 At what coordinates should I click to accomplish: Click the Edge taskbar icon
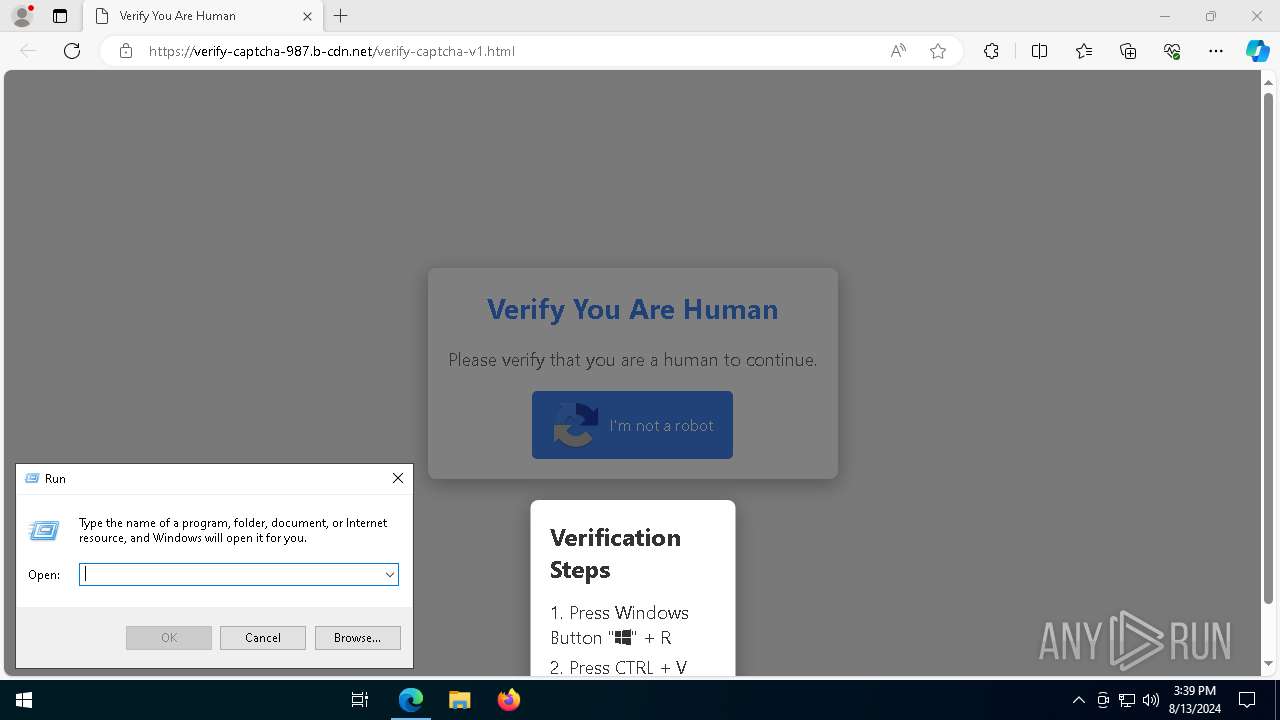[x=411, y=700]
